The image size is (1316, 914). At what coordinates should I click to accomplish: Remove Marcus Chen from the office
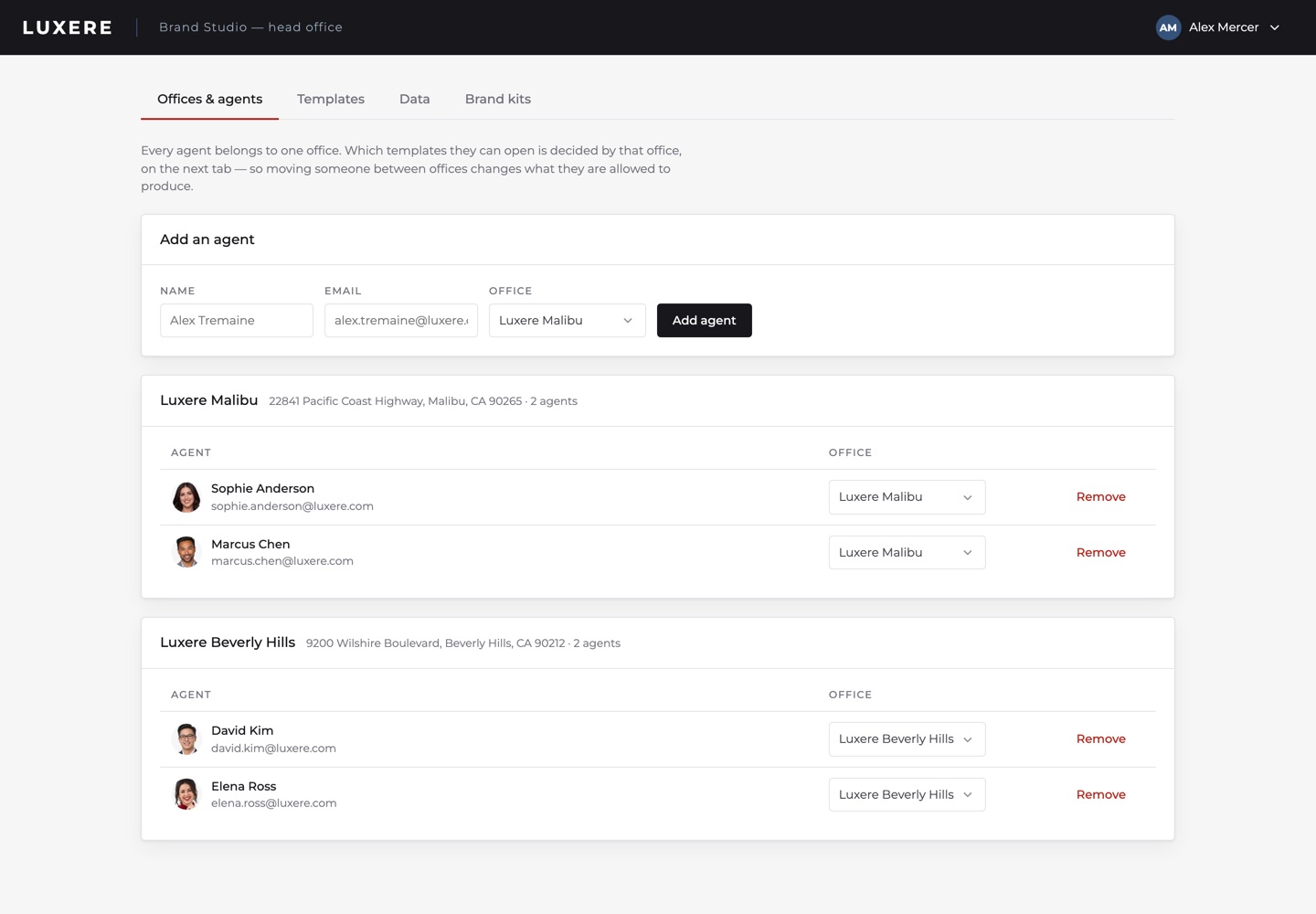click(x=1101, y=553)
